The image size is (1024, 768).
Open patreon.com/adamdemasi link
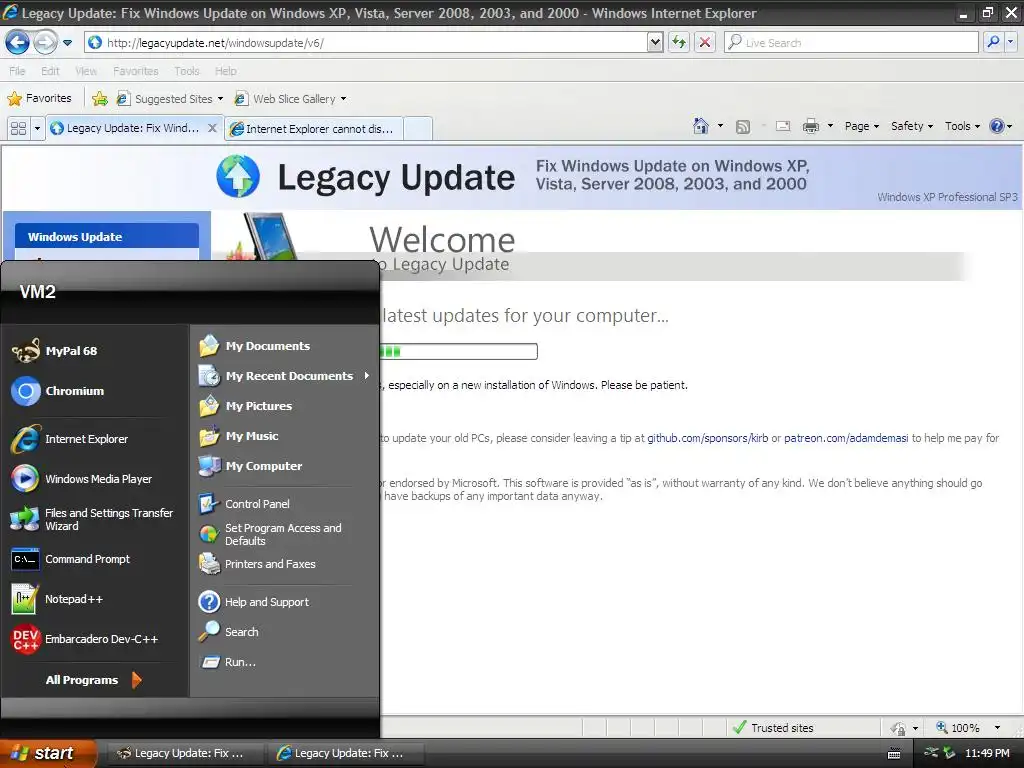point(846,438)
